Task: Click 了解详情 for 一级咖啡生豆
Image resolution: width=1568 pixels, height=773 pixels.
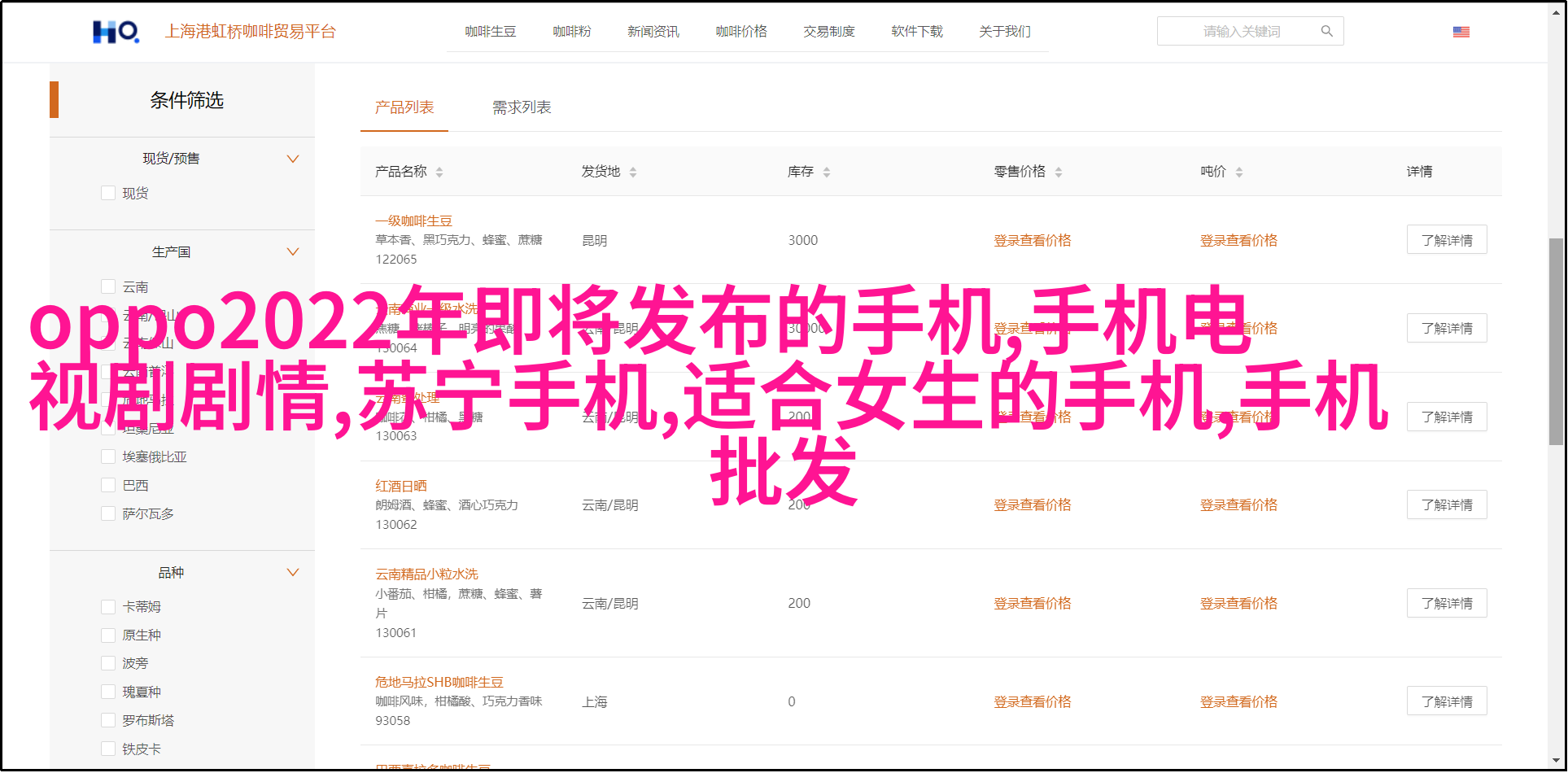Action: [1447, 240]
